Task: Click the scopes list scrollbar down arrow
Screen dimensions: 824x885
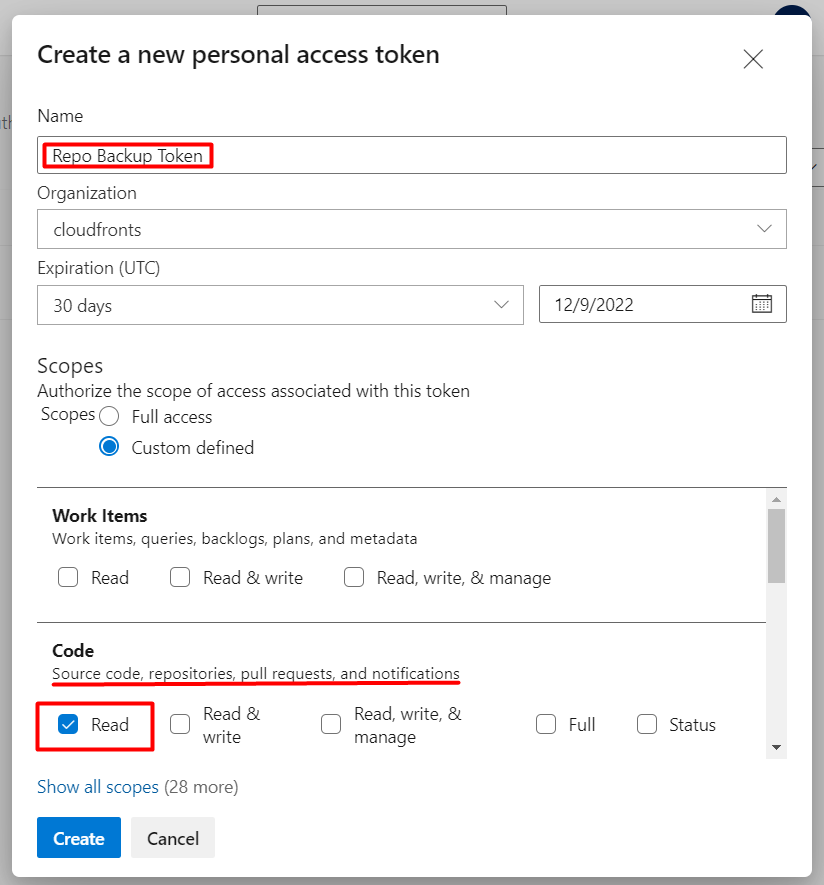Action: point(777,747)
